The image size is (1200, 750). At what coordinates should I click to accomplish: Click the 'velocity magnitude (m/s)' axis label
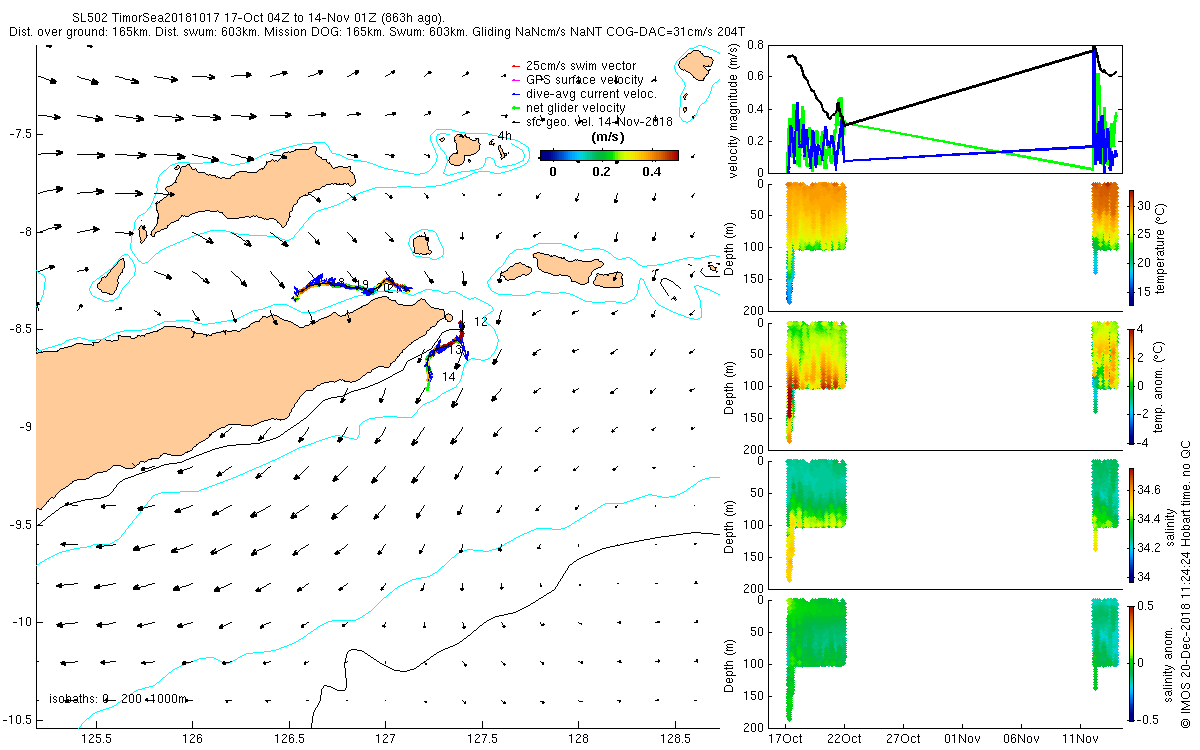point(735,109)
